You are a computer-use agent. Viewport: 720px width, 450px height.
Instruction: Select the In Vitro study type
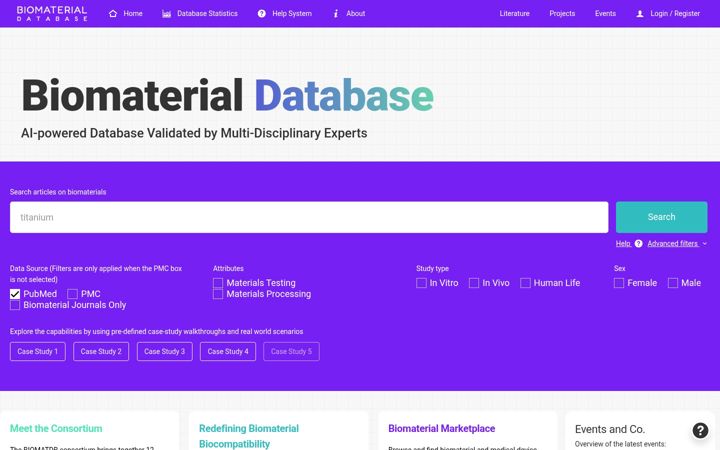(x=421, y=283)
